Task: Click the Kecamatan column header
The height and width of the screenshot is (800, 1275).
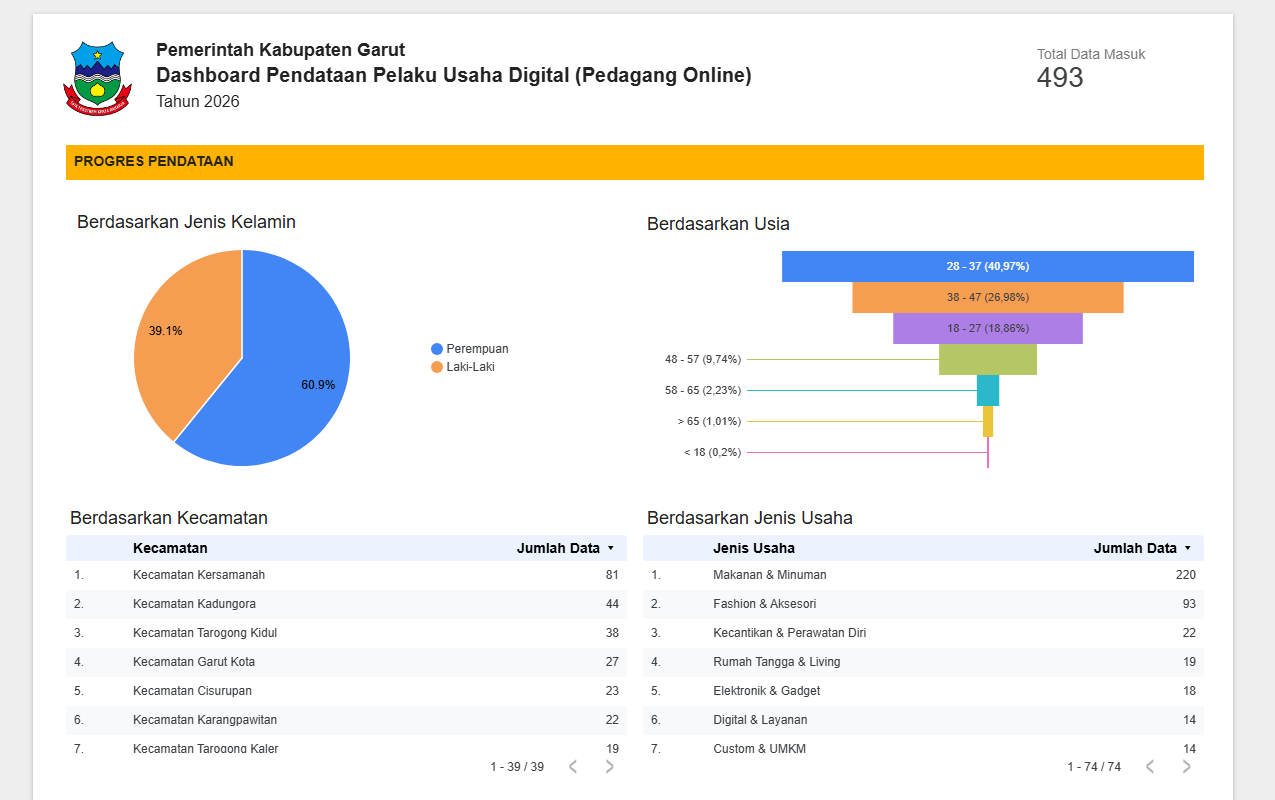Action: pos(170,548)
